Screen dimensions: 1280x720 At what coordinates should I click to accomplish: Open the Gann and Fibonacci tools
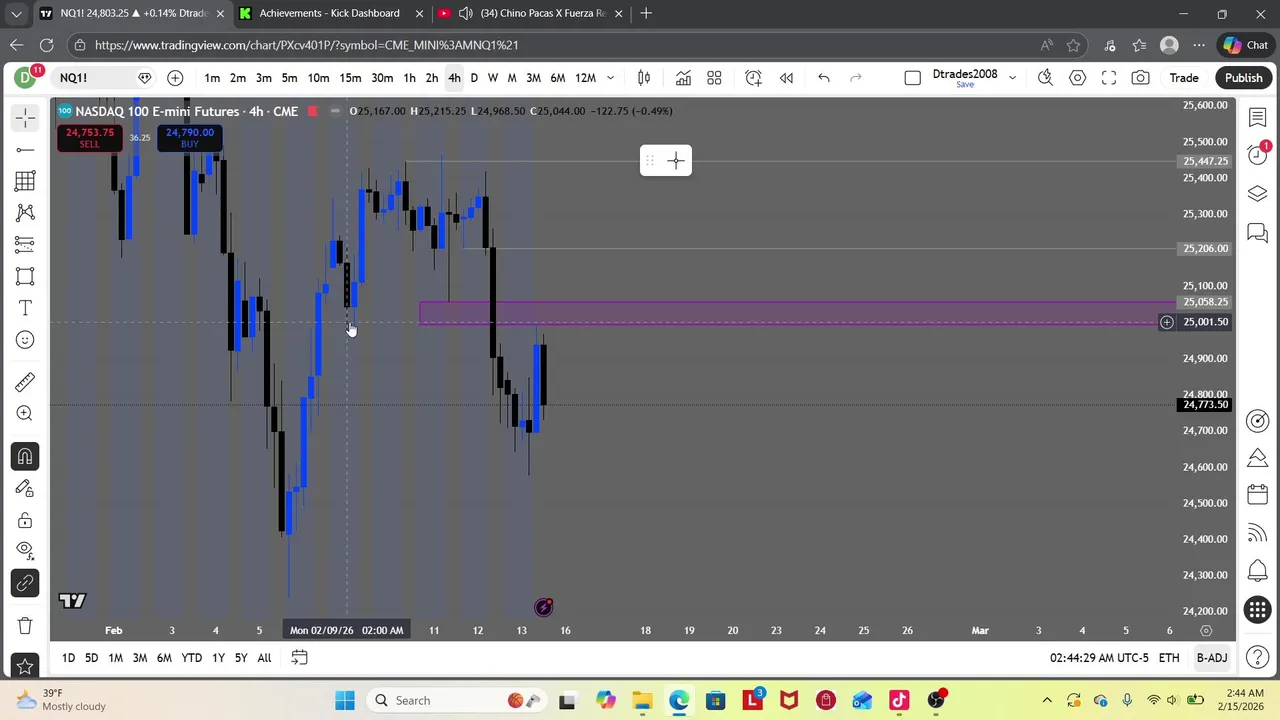pos(25,181)
